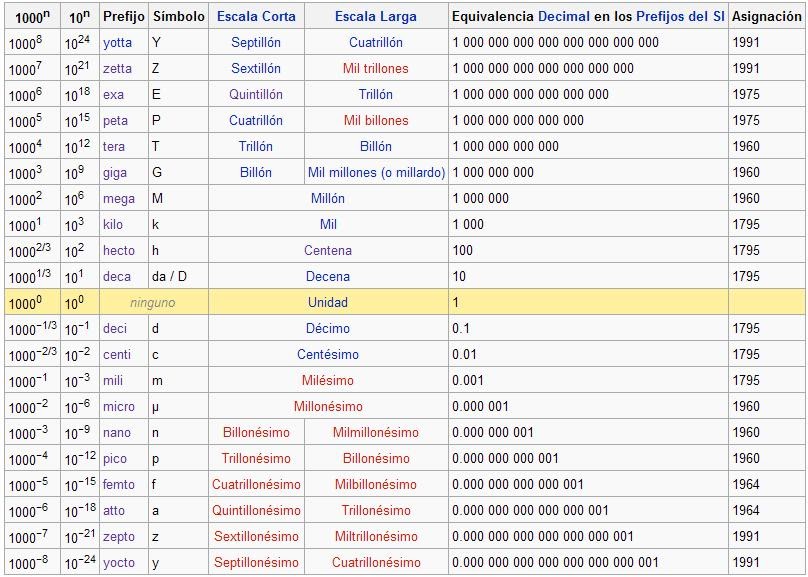Click the Centésimo link
The width and height of the screenshot is (808, 577).
[x=328, y=354]
